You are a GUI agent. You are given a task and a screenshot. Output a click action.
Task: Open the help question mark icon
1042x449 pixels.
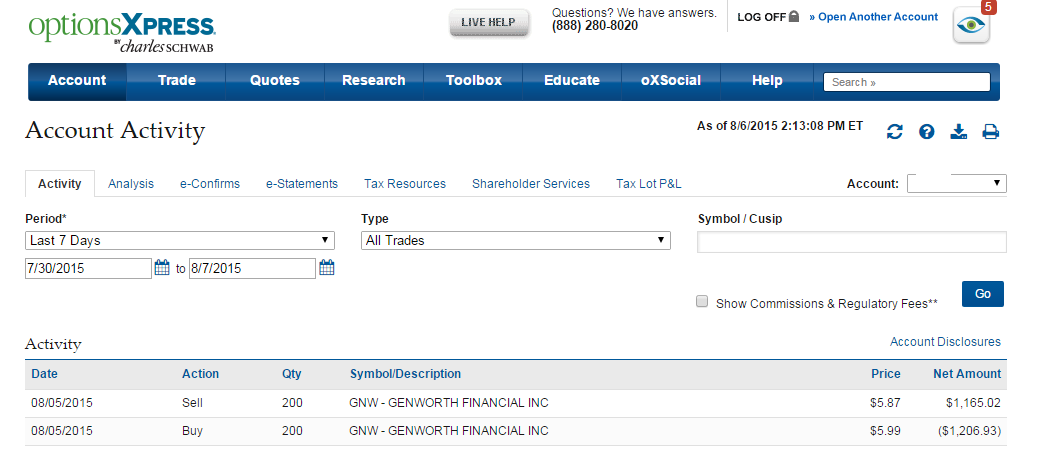click(x=926, y=132)
